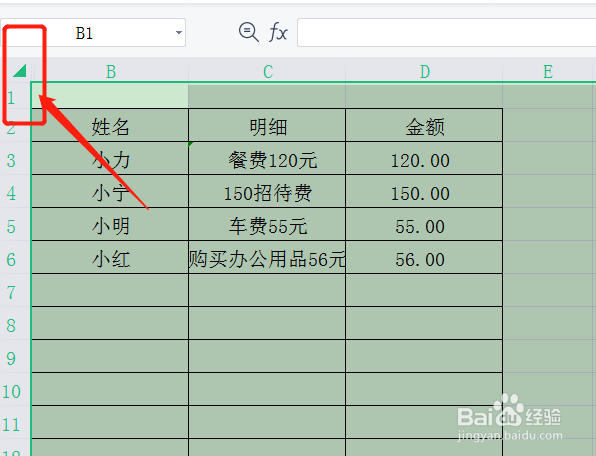This screenshot has width=596, height=456.
Task: Select column C header
Action: click(267, 71)
